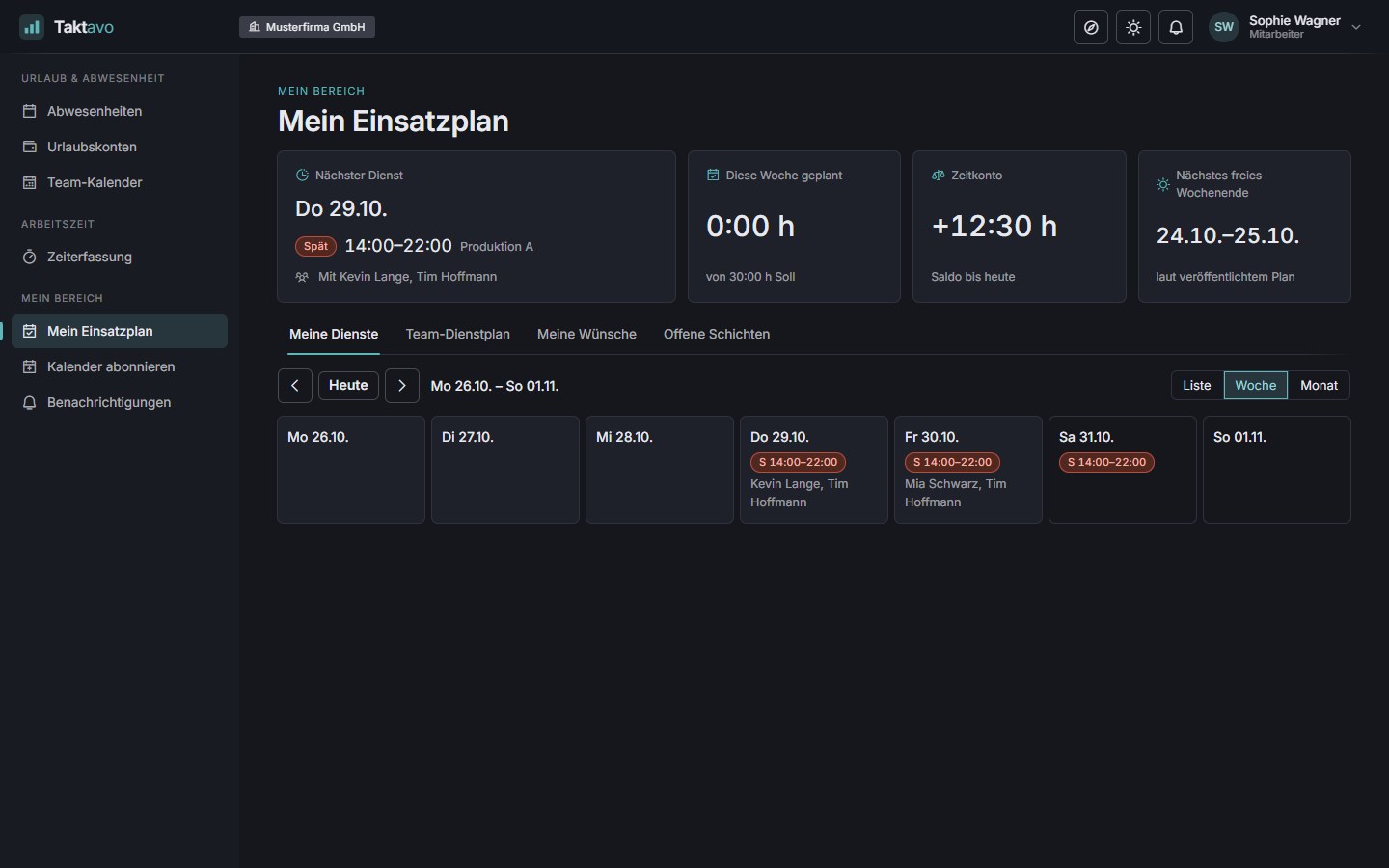Screen dimensions: 1389x868
Task: Open Zeiterfassung in the sidebar
Action: [x=120, y=257]
